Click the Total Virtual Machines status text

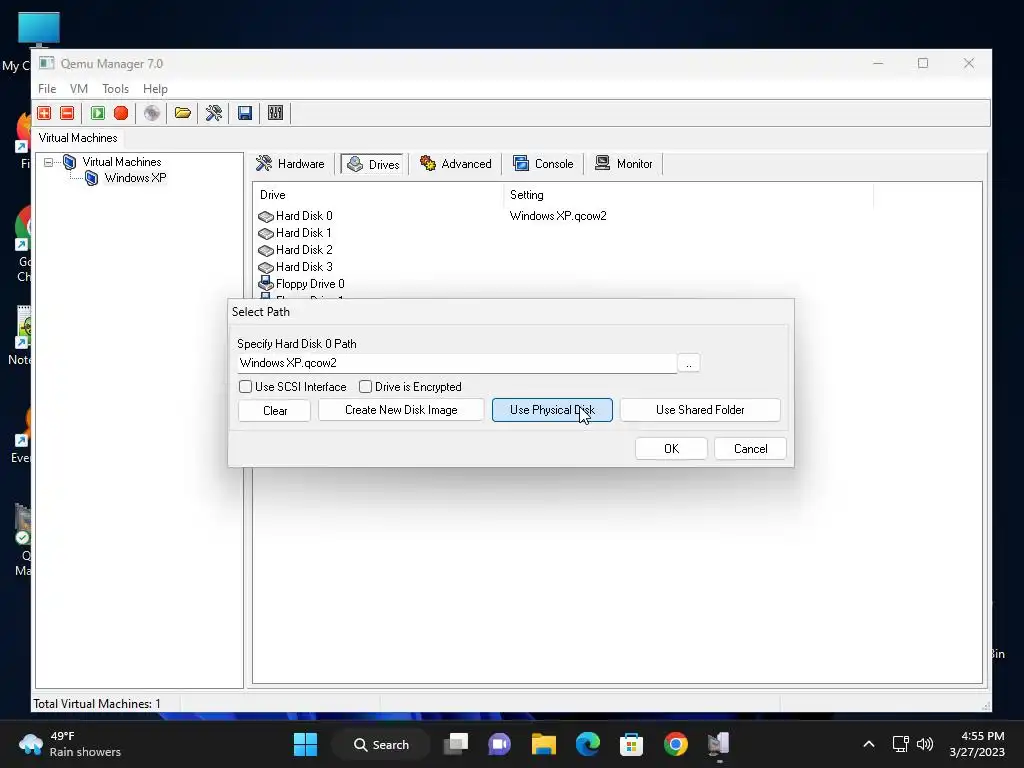click(x=97, y=704)
